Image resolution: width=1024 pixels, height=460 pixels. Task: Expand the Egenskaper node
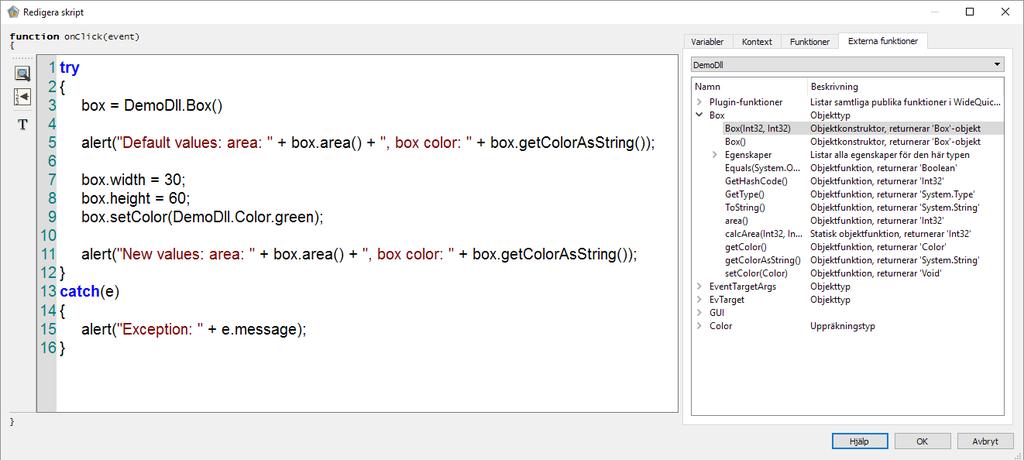coord(715,155)
